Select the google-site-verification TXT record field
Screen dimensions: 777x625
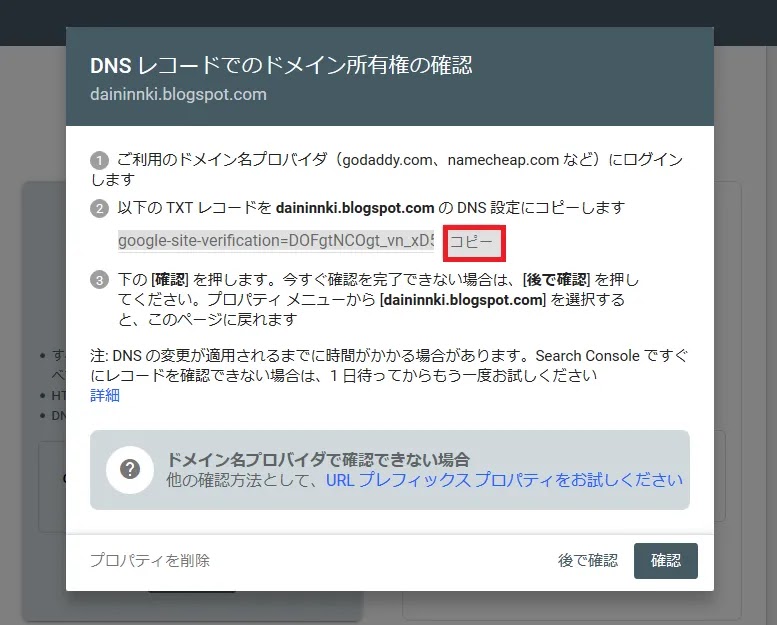276,241
